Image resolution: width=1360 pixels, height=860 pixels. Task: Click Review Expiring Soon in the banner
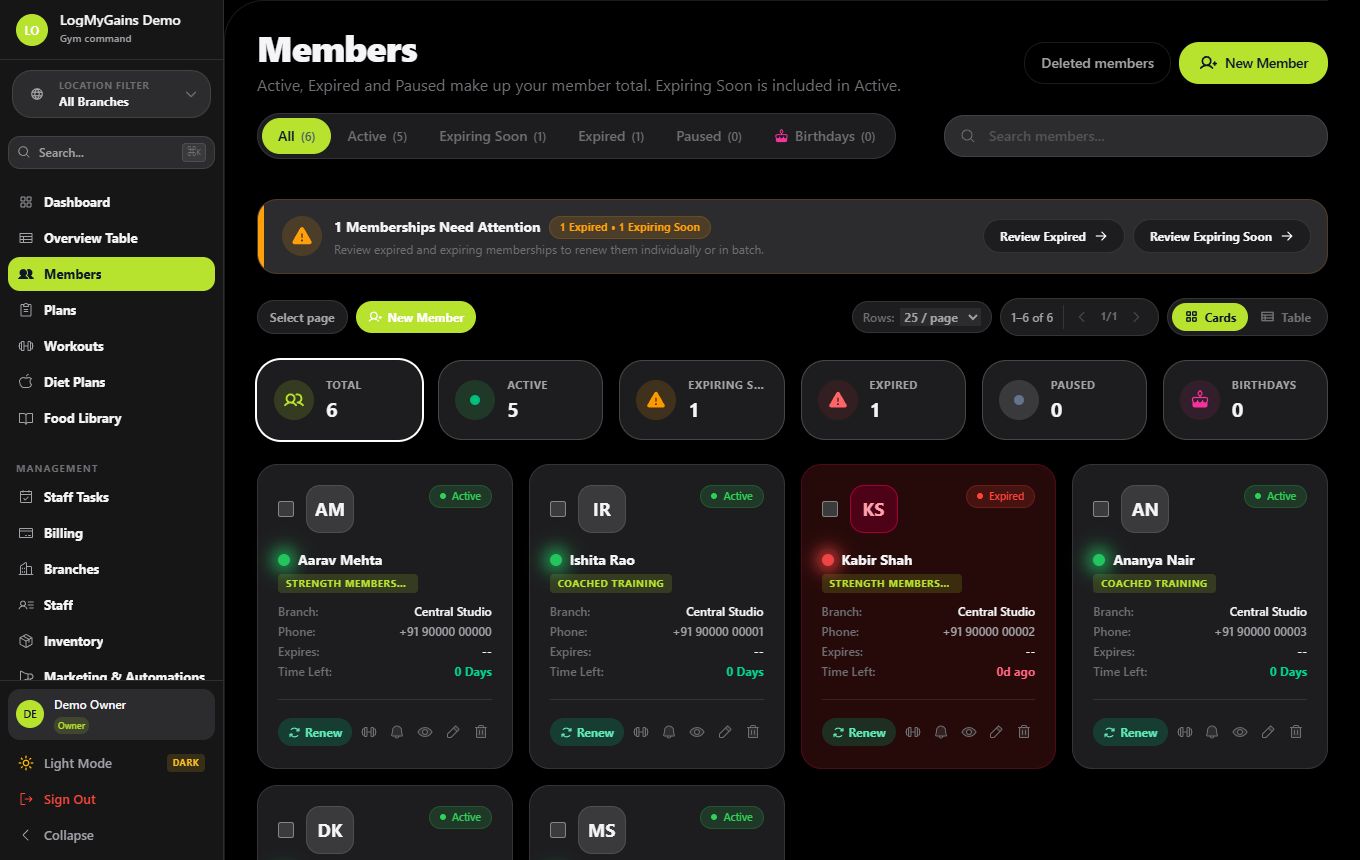[x=1221, y=236]
